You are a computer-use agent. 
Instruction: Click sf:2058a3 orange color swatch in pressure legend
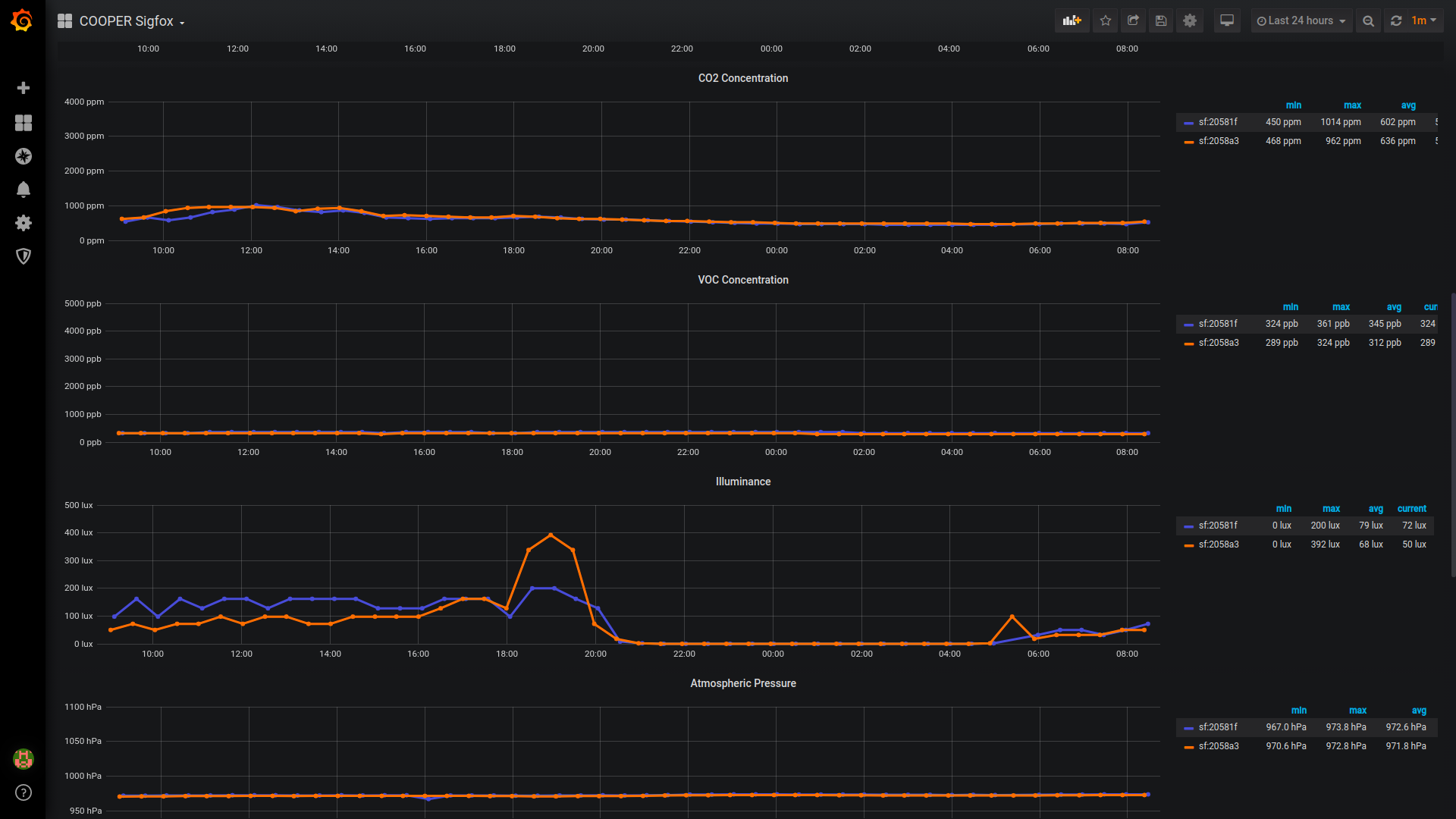(x=1188, y=747)
